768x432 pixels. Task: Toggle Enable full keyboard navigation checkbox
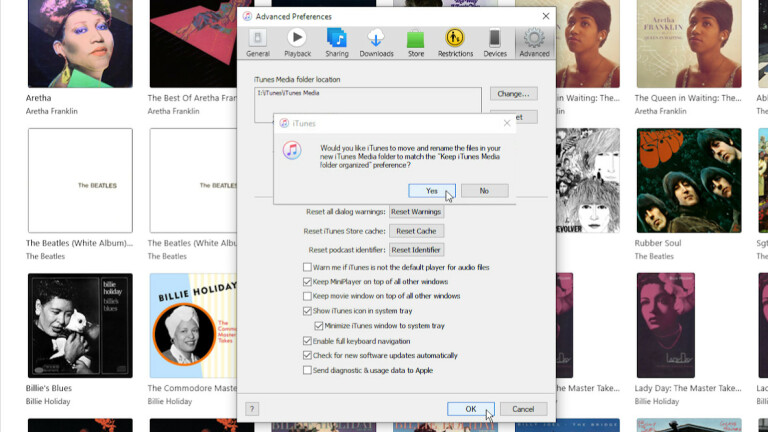[307, 341]
